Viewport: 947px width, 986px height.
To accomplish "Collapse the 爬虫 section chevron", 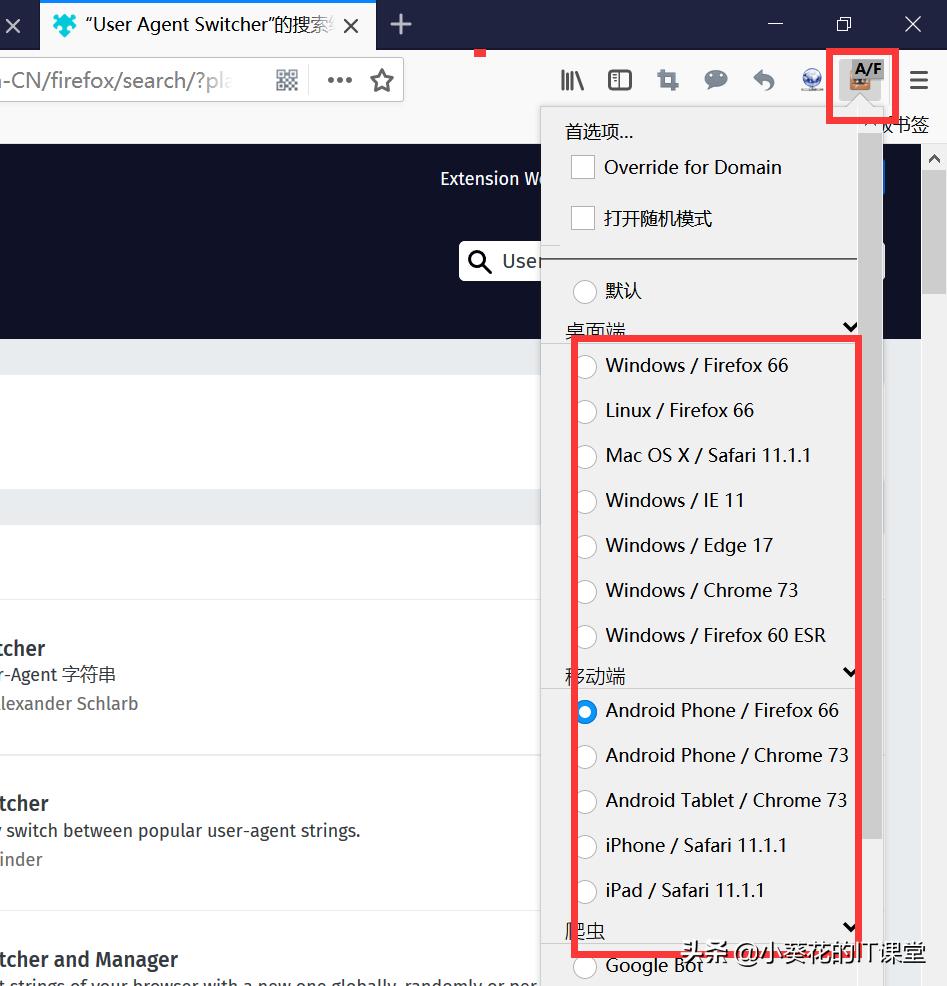I will point(850,927).
